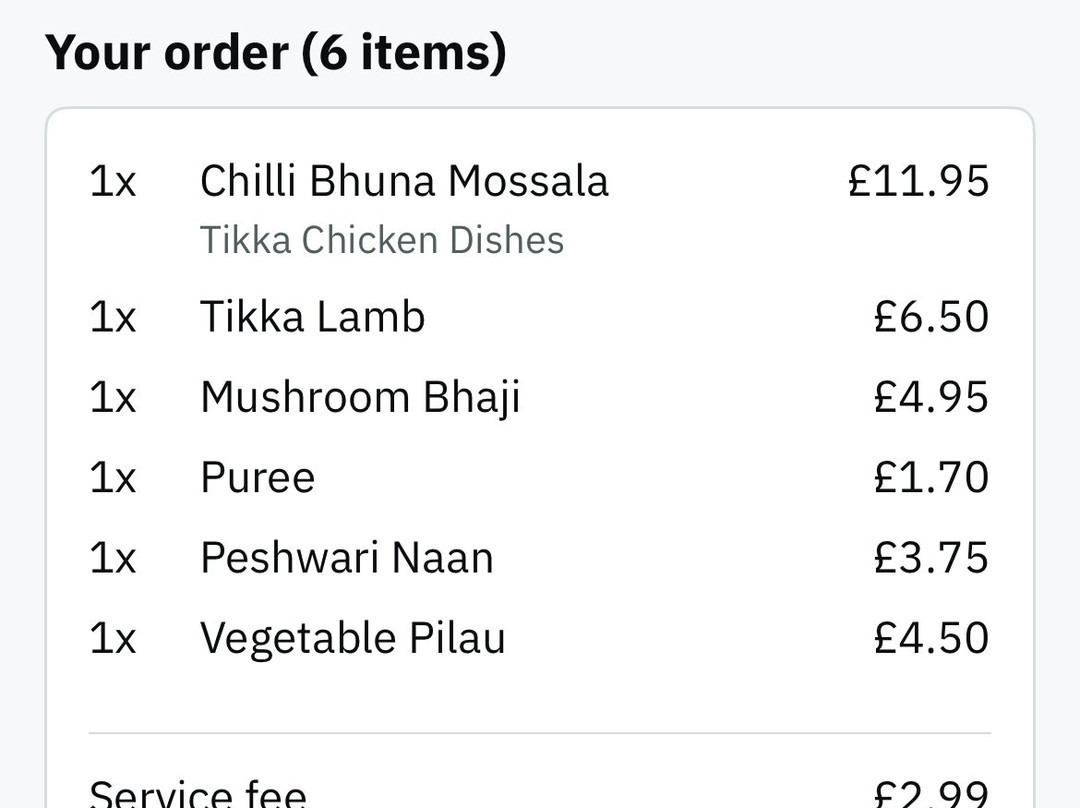This screenshot has width=1080, height=808.
Task: Click the Tikka Chicken Dishes subtitle
Action: click(382, 241)
